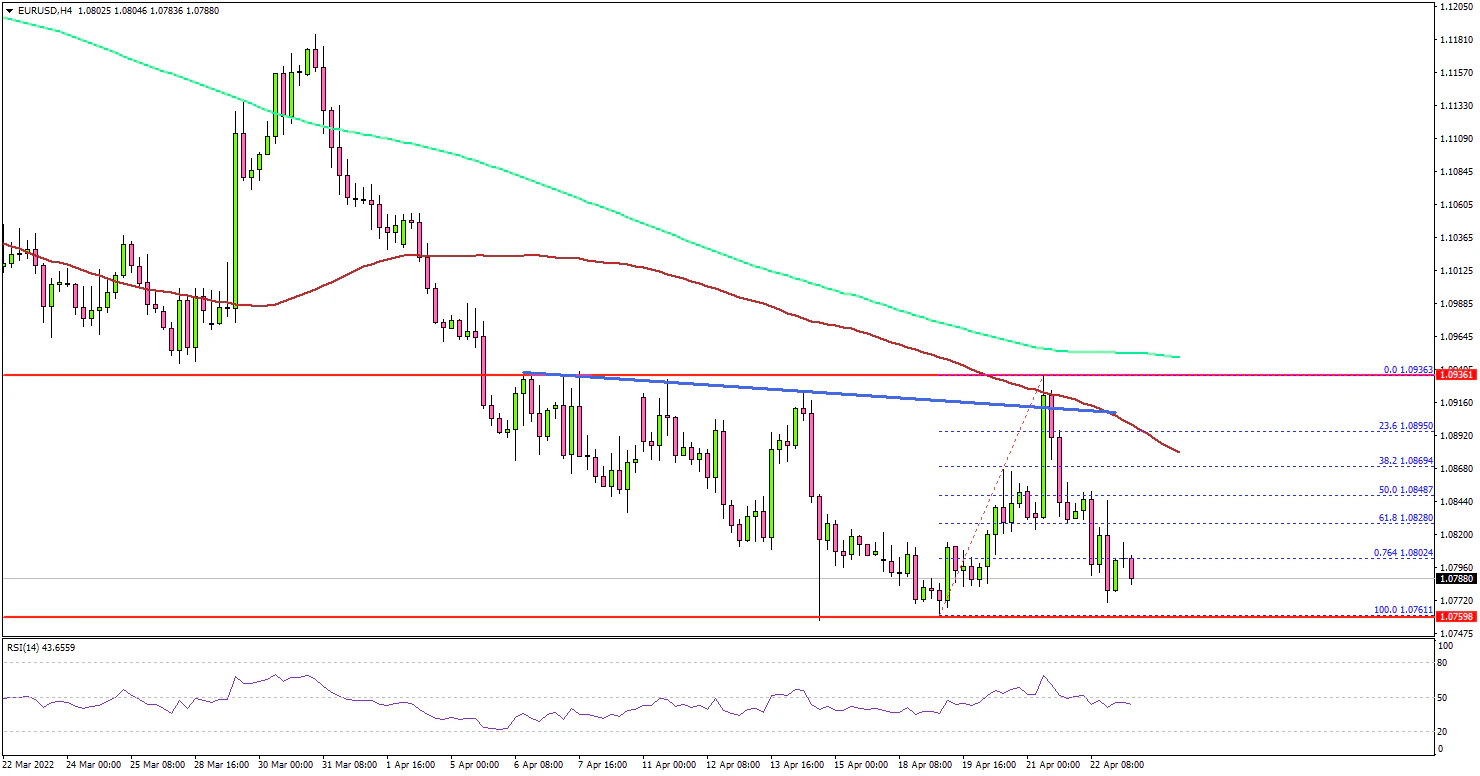Click the last pink candlestick on chart
1480x776 pixels.
(x=1132, y=568)
